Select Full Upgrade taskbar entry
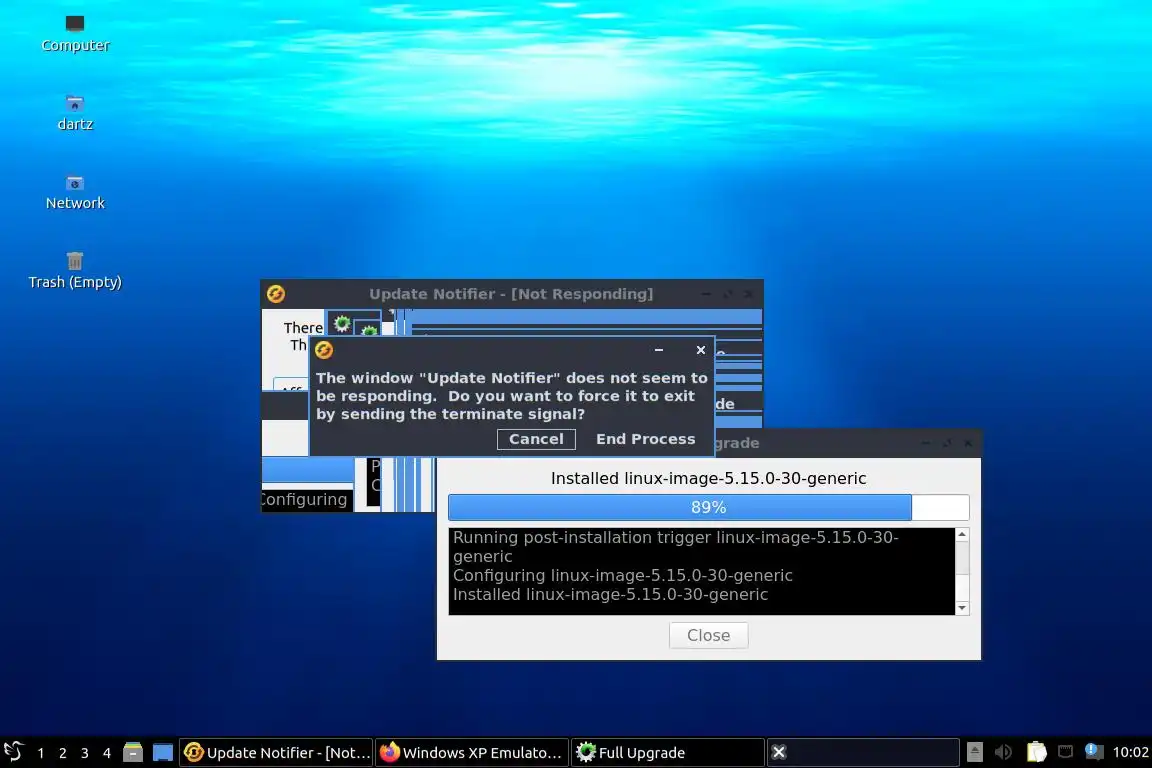Screen dimensions: 1152x768 click(668, 753)
